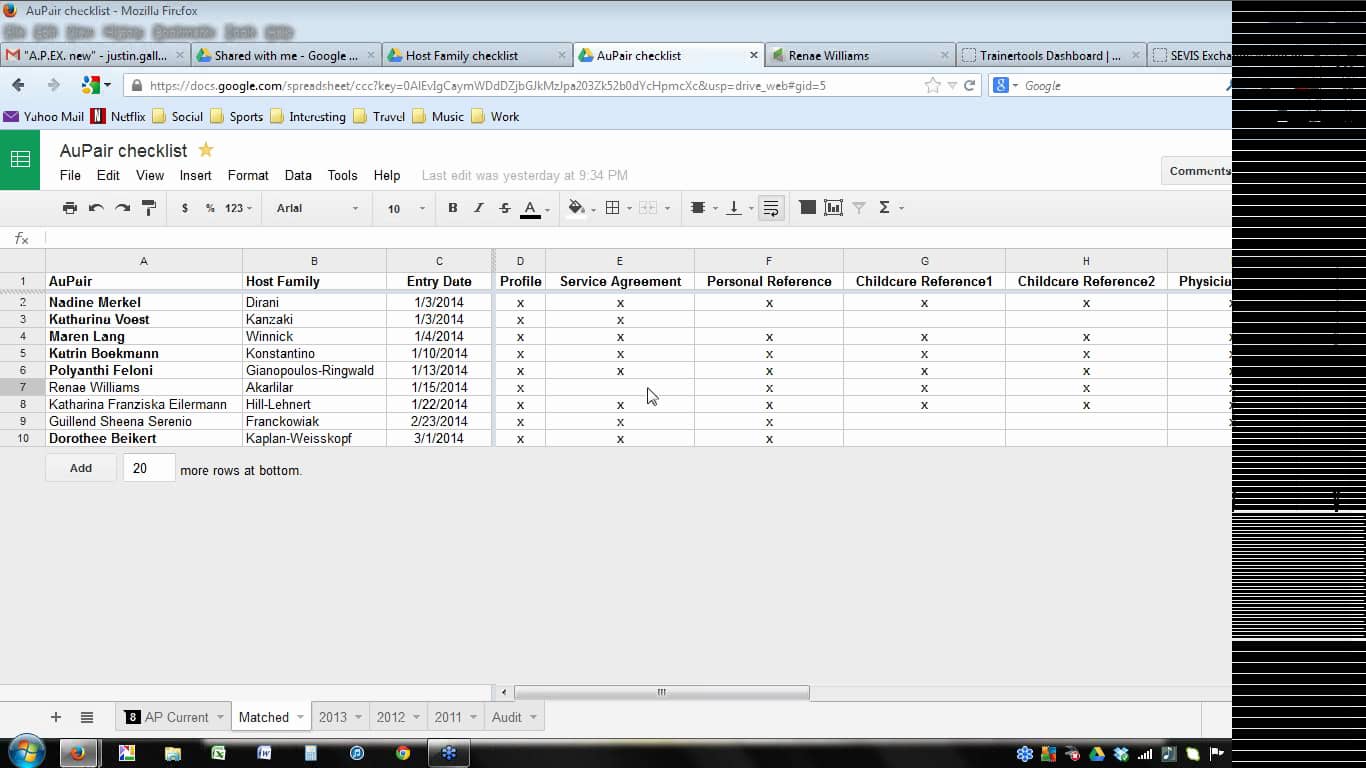Undo the last action
The width and height of the screenshot is (1366, 768).
96,208
